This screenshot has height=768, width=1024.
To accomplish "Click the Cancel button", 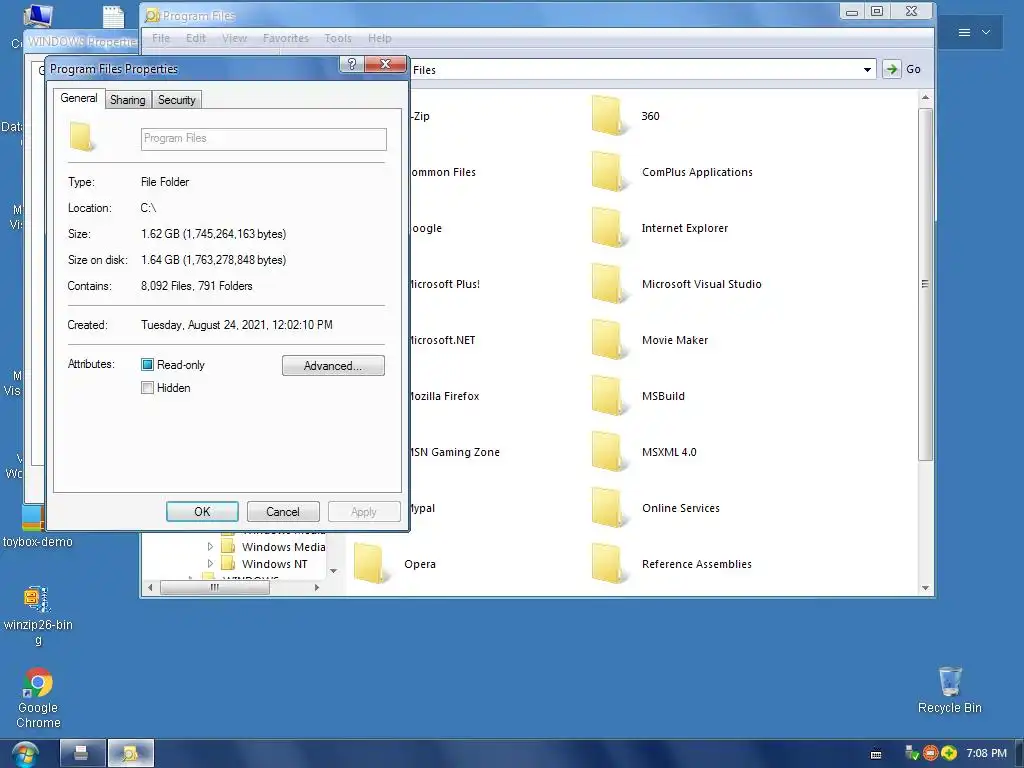I will click(283, 511).
